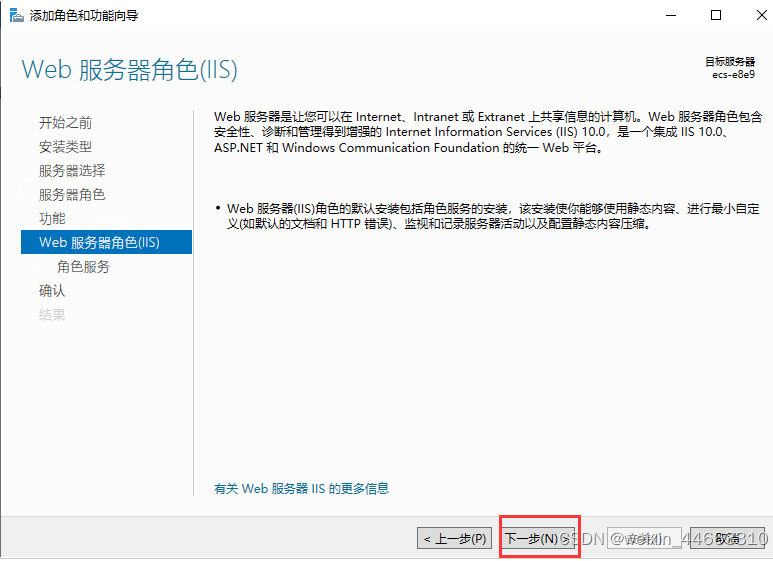The width and height of the screenshot is (773, 561).
Task: Go to the 确认 step
Action: pyautogui.click(x=52, y=291)
